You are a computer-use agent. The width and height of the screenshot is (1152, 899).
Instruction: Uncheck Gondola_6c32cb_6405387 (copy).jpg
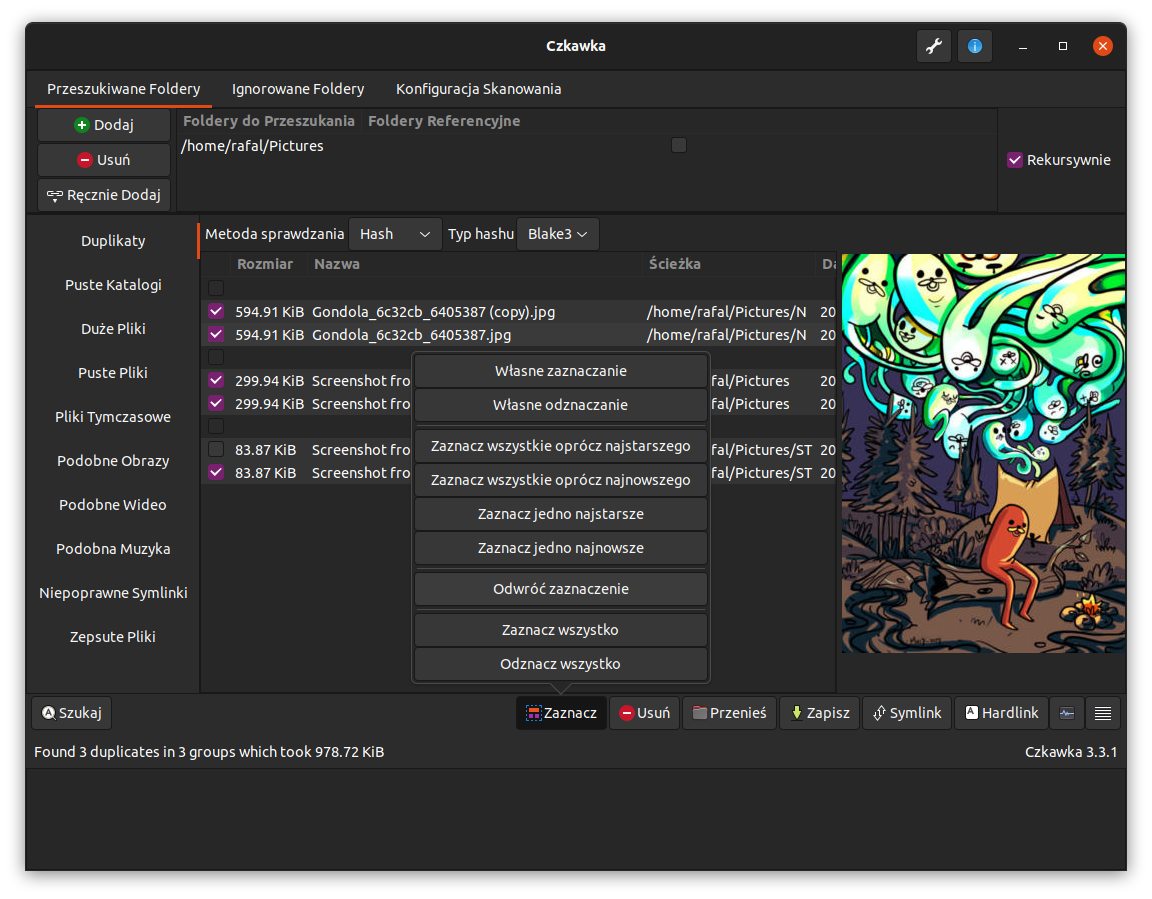[215, 311]
